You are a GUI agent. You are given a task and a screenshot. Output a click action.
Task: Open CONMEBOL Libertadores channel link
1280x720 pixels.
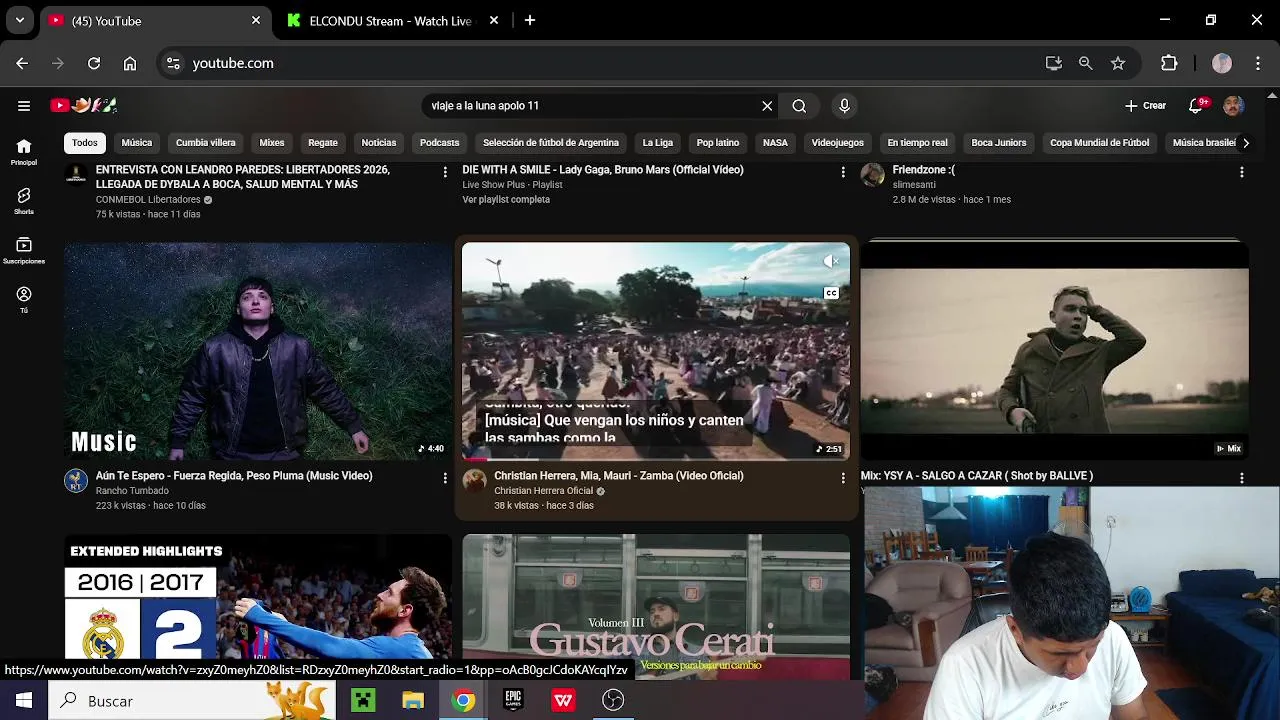[x=147, y=200]
